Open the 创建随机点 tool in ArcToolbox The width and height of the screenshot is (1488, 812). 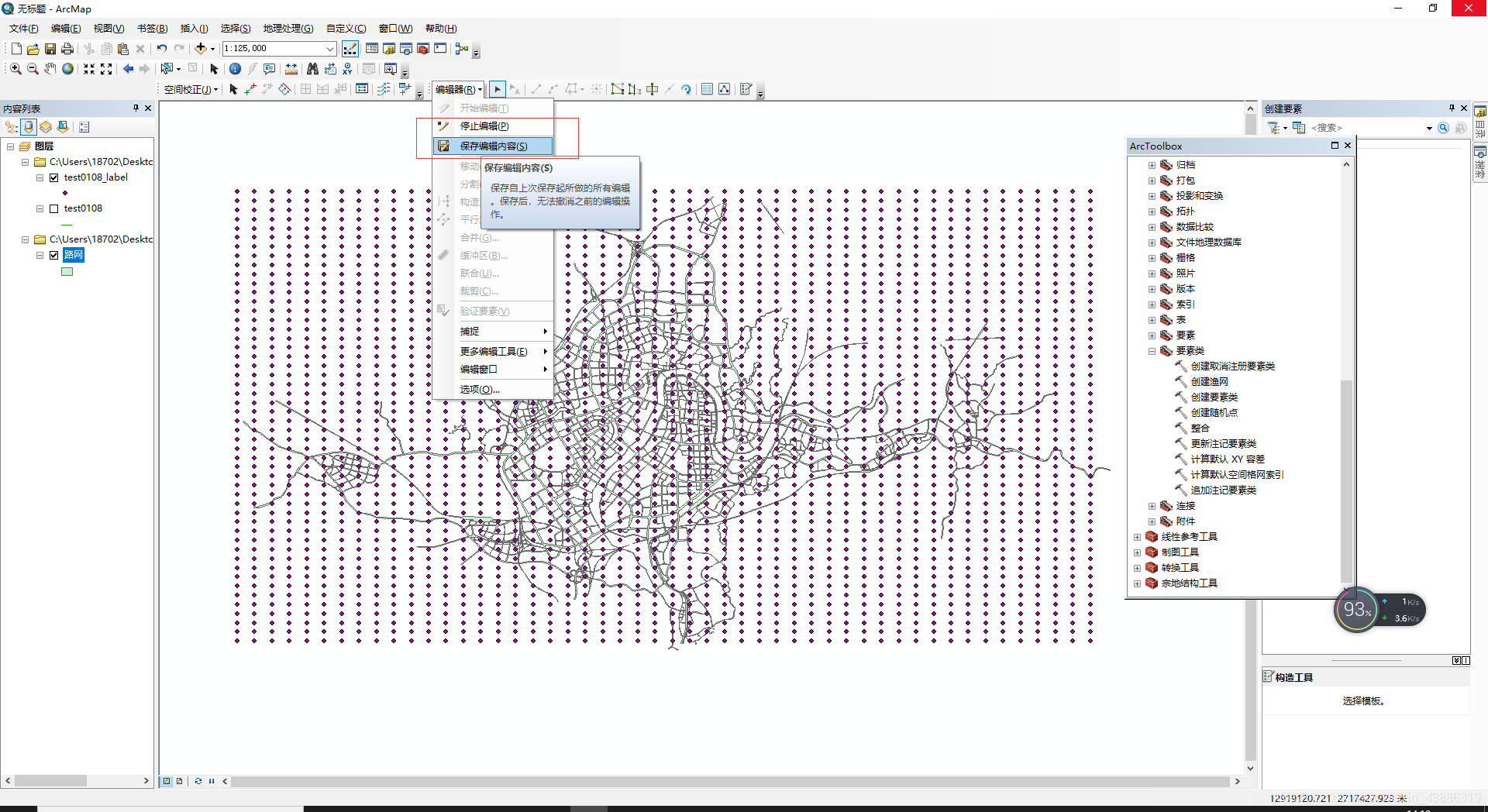(1214, 413)
